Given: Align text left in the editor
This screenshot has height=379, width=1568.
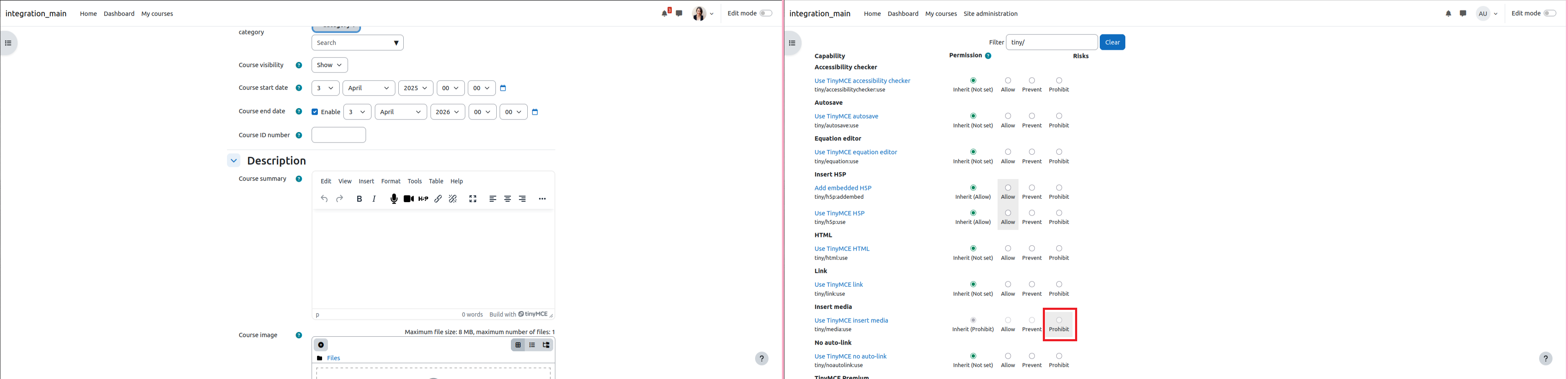Looking at the screenshot, I should coord(493,199).
